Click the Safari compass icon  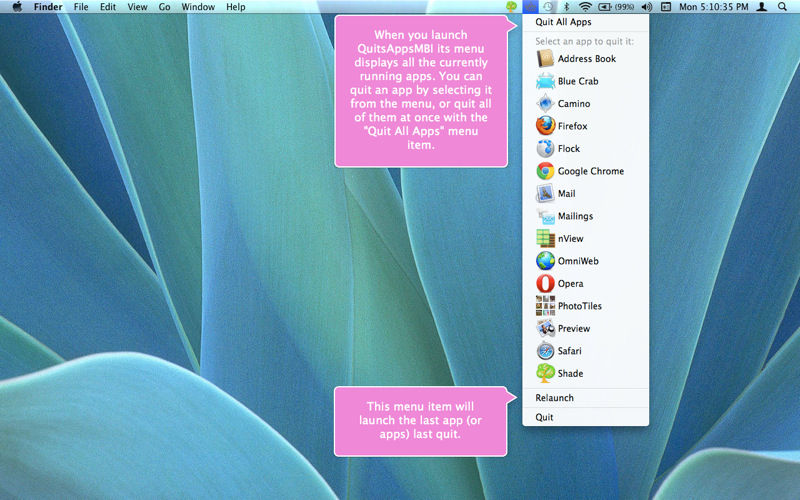(545, 351)
